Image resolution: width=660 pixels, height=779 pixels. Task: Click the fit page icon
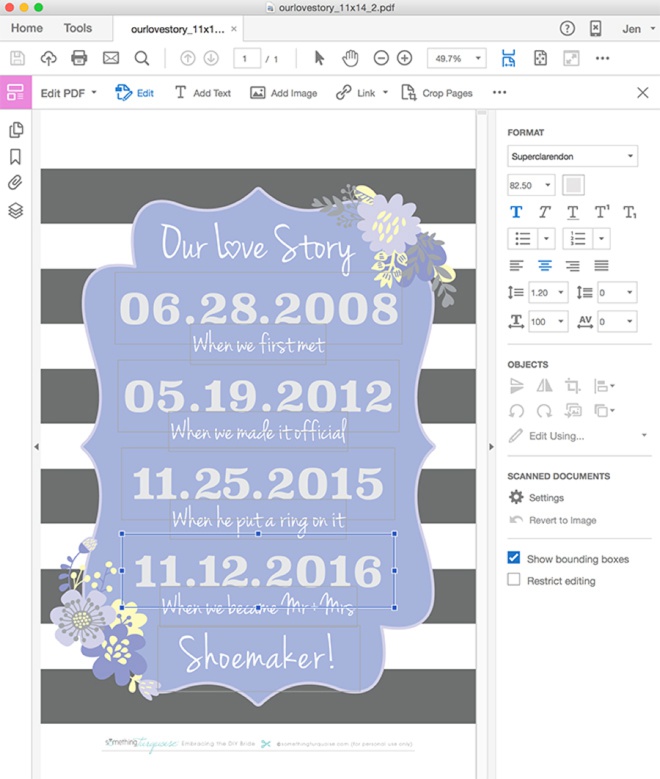click(540, 59)
